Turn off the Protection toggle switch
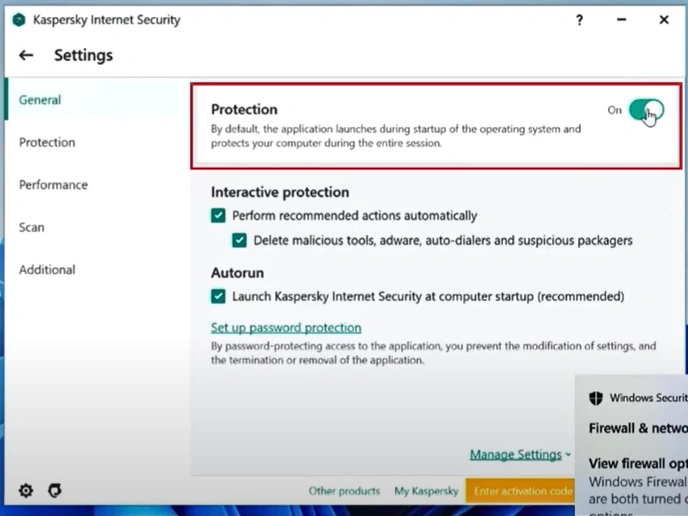 pos(646,110)
